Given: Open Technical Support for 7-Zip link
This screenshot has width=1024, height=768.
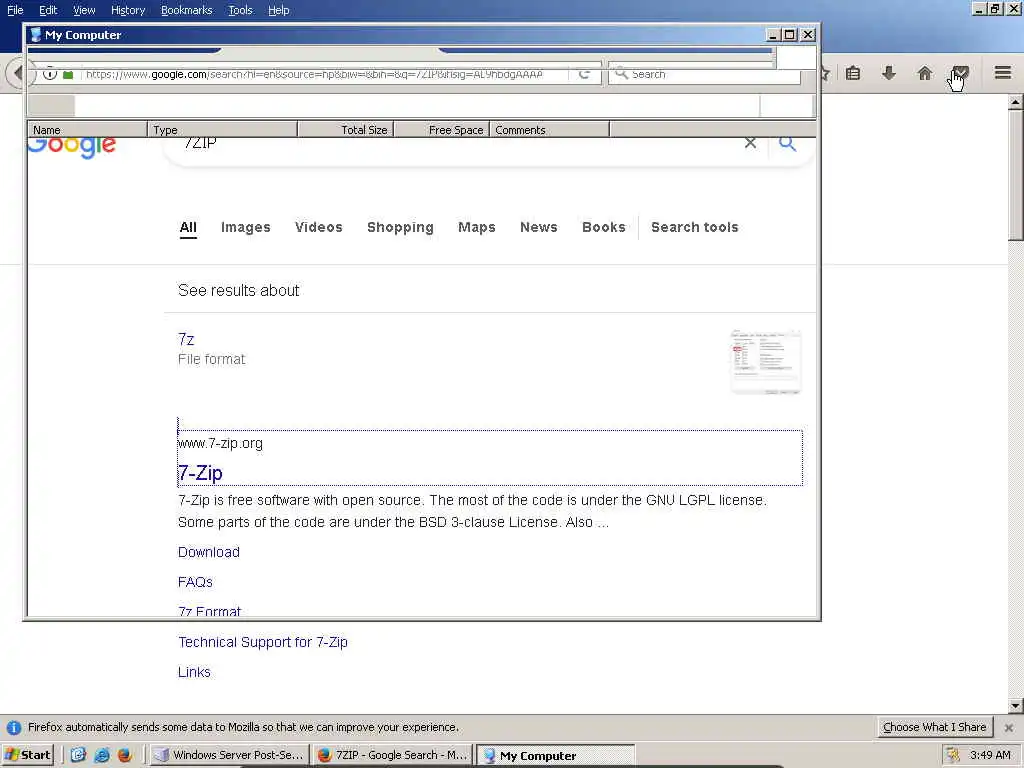Looking at the screenshot, I should (x=263, y=643).
